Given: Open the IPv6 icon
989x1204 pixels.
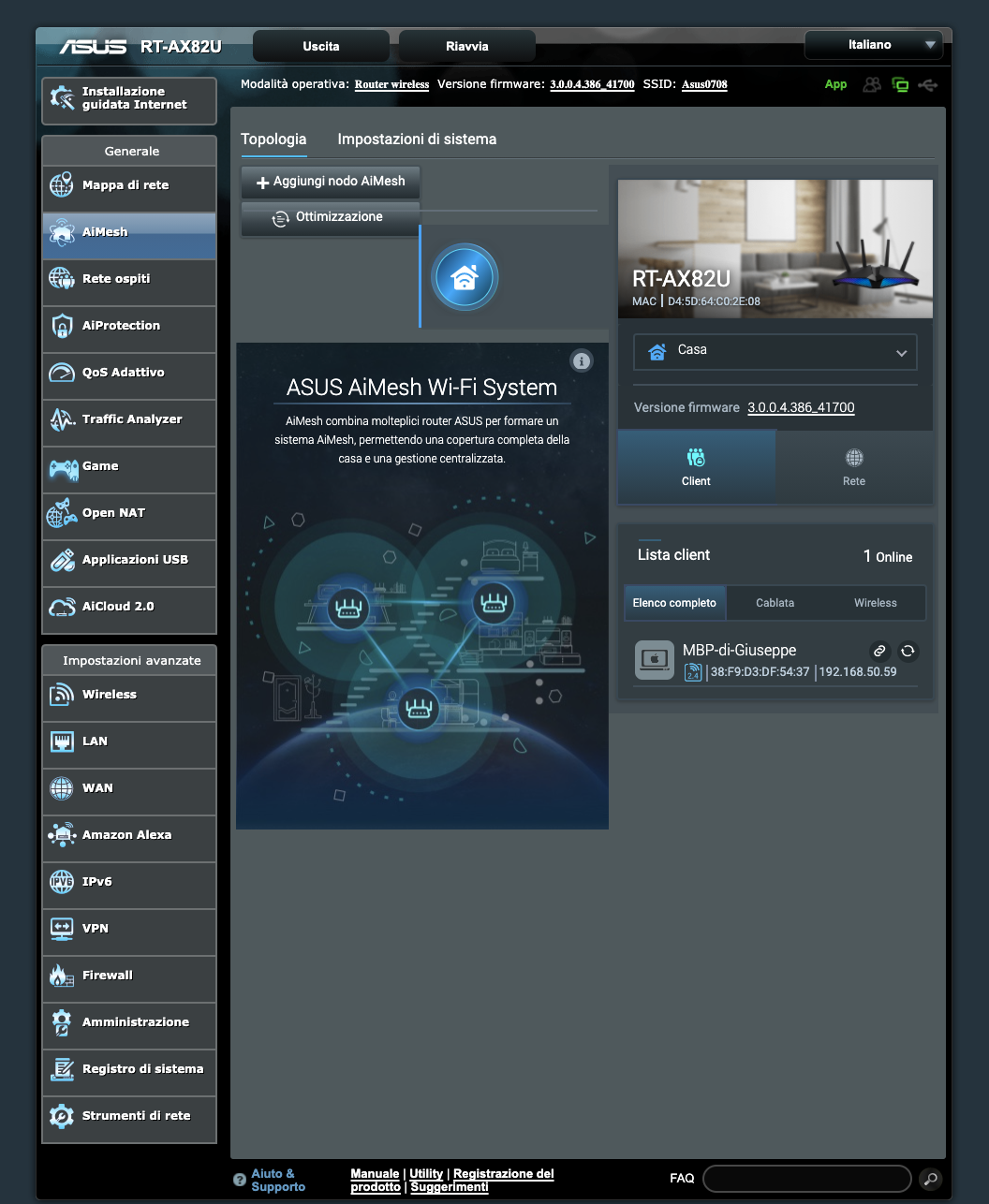Looking at the screenshot, I should coord(62,881).
